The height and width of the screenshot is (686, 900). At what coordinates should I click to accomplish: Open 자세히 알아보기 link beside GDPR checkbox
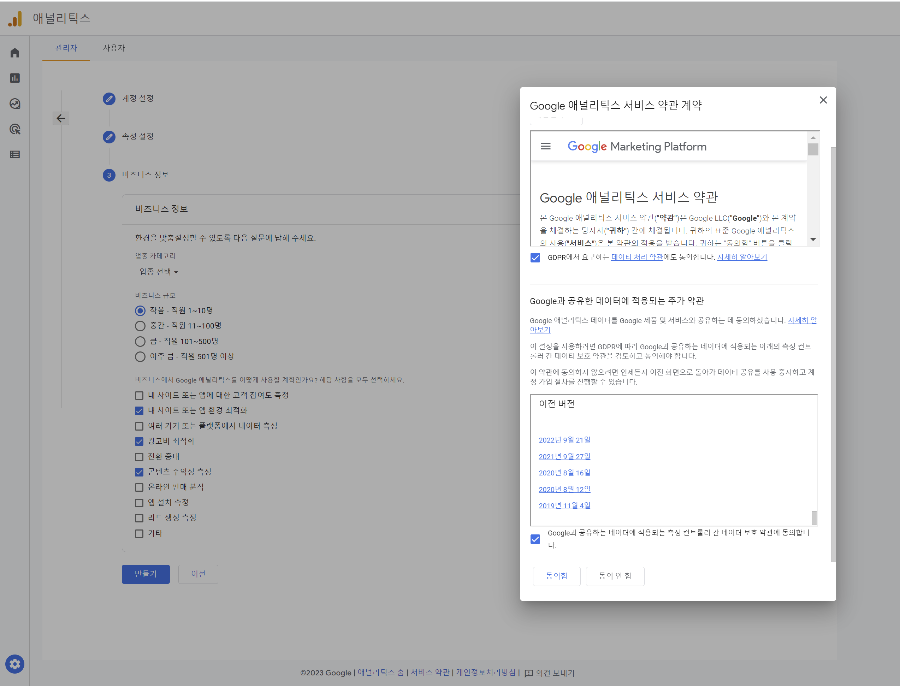[x=742, y=257]
